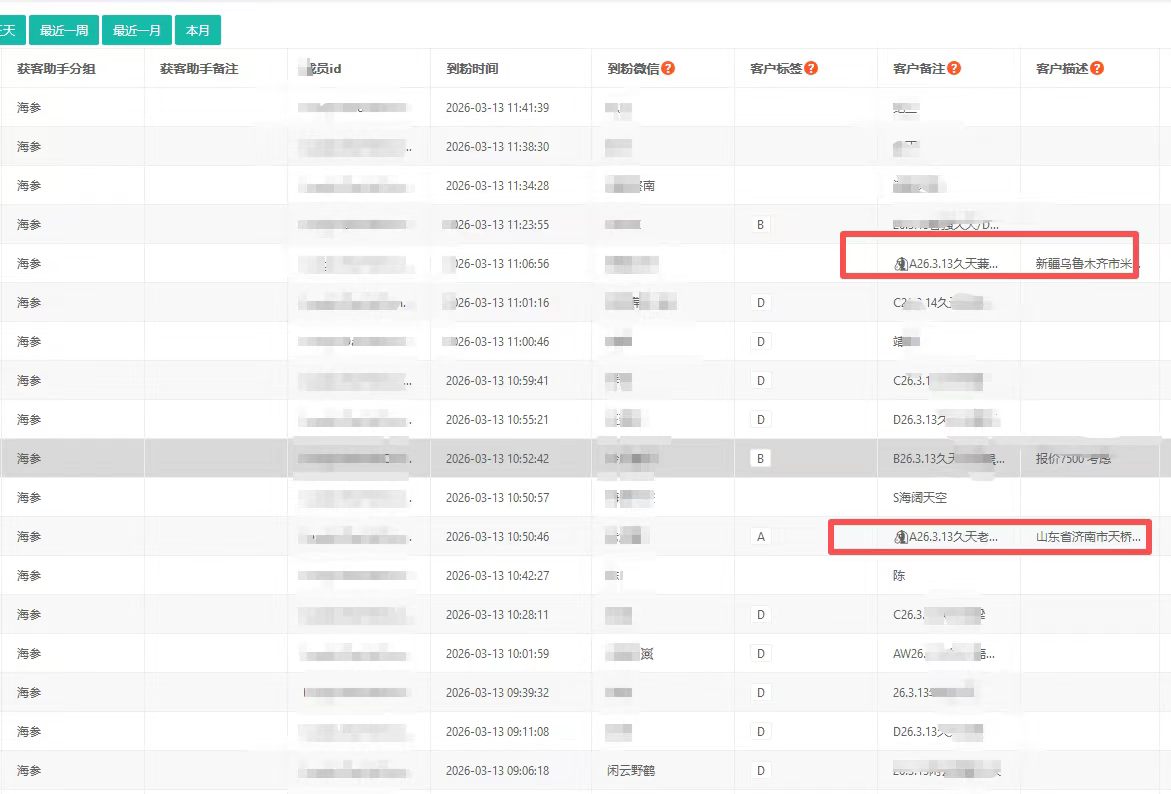
Task: Click the avatar icon in the 11:06:56 row remark
Action: pyautogui.click(x=900, y=264)
